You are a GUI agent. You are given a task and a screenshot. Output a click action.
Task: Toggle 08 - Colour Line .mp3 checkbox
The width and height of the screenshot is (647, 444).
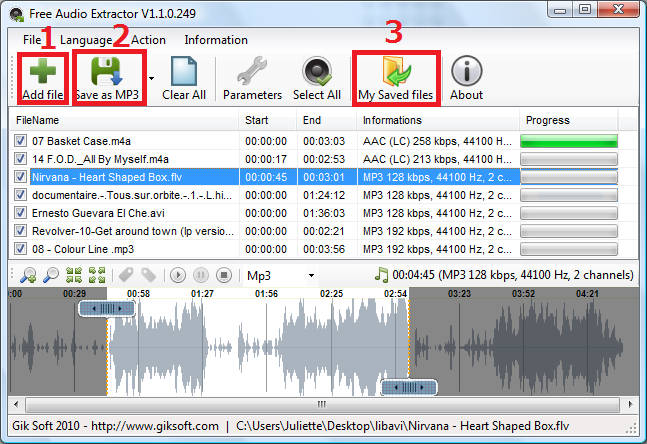point(20,249)
